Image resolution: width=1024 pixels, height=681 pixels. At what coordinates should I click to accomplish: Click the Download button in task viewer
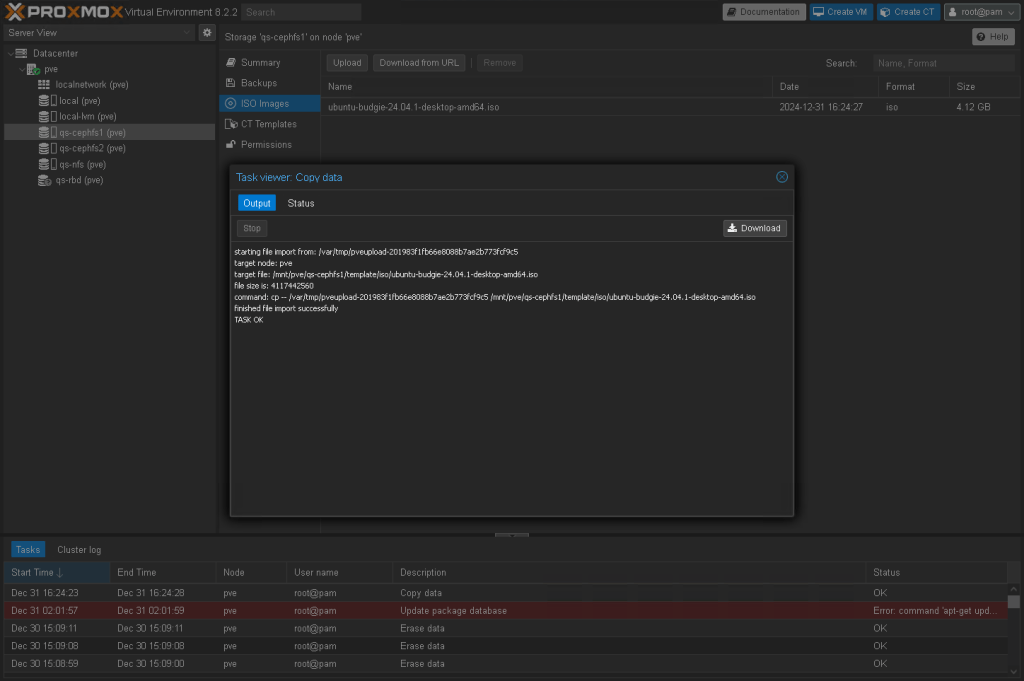point(754,228)
